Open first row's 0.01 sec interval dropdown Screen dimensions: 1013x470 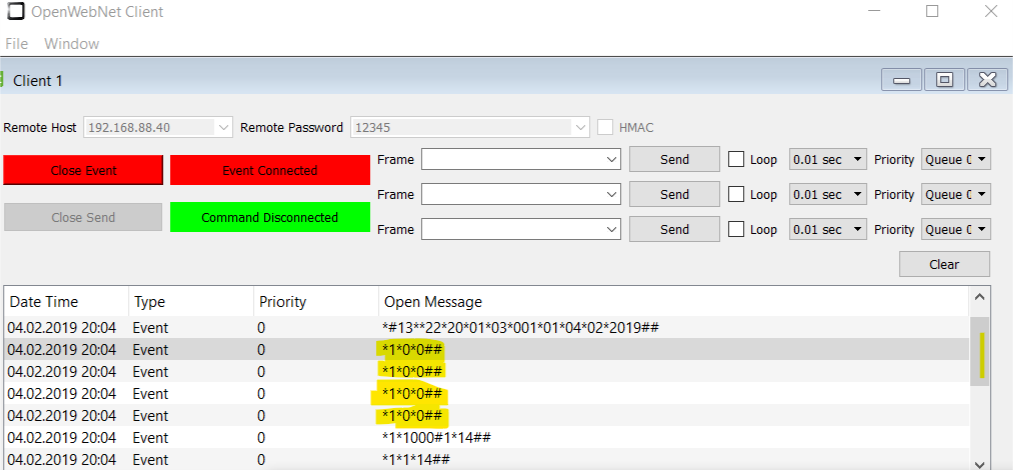(x=828, y=159)
